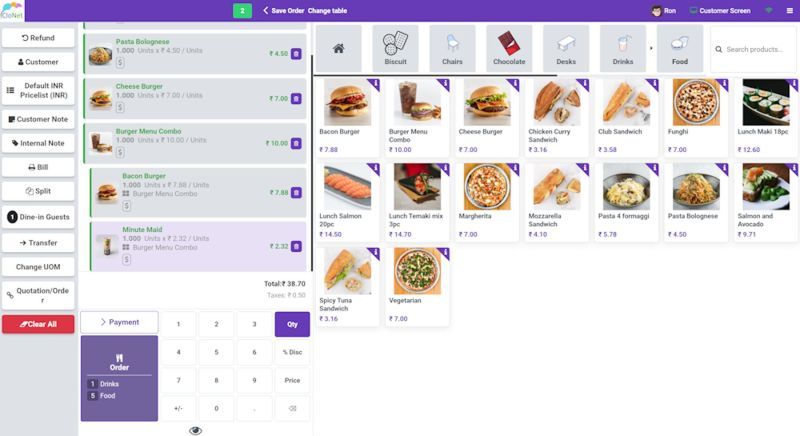
Task: Open the Default INR Pricelist selector
Action: click(x=38, y=90)
